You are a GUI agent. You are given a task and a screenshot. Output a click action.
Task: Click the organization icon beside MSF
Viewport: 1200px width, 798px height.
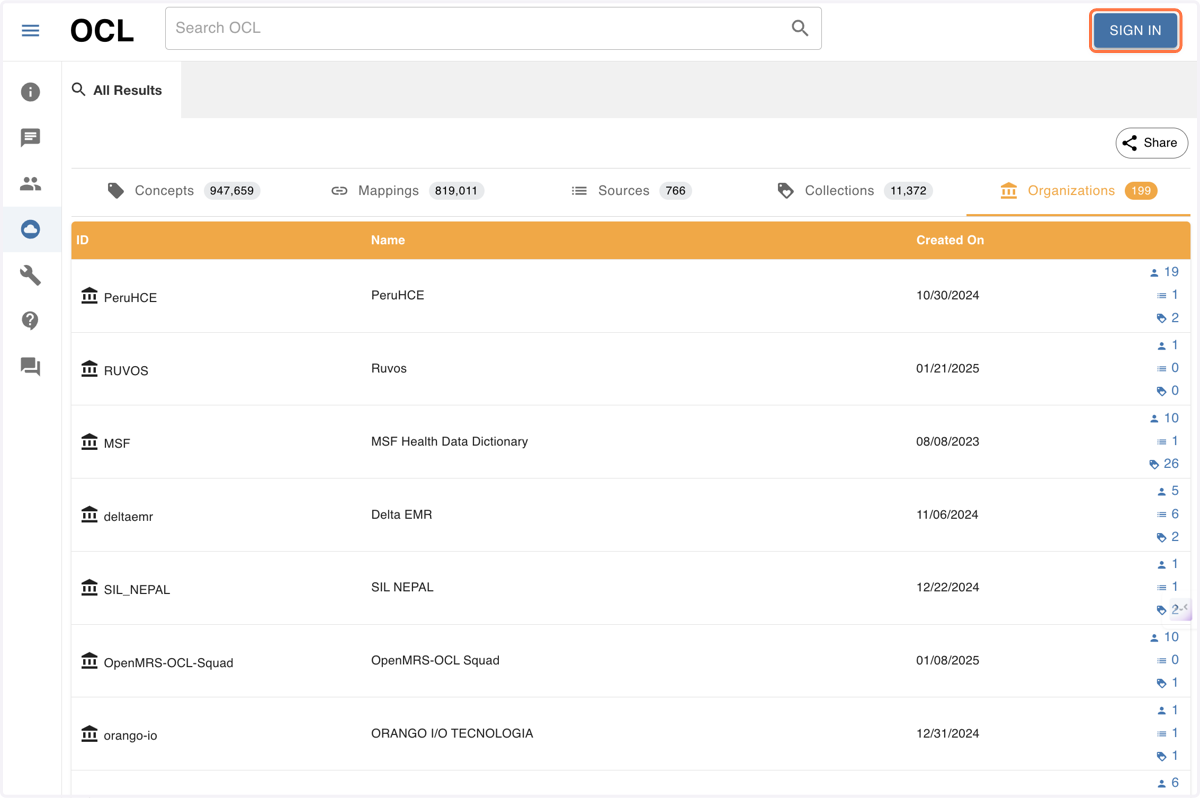pos(89,442)
